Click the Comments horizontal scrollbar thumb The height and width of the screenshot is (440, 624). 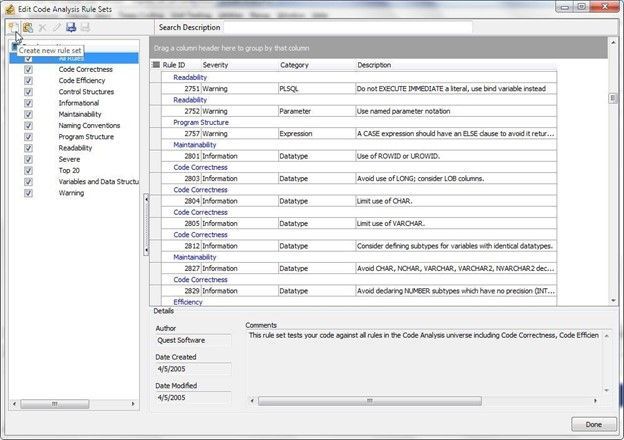pos(370,401)
